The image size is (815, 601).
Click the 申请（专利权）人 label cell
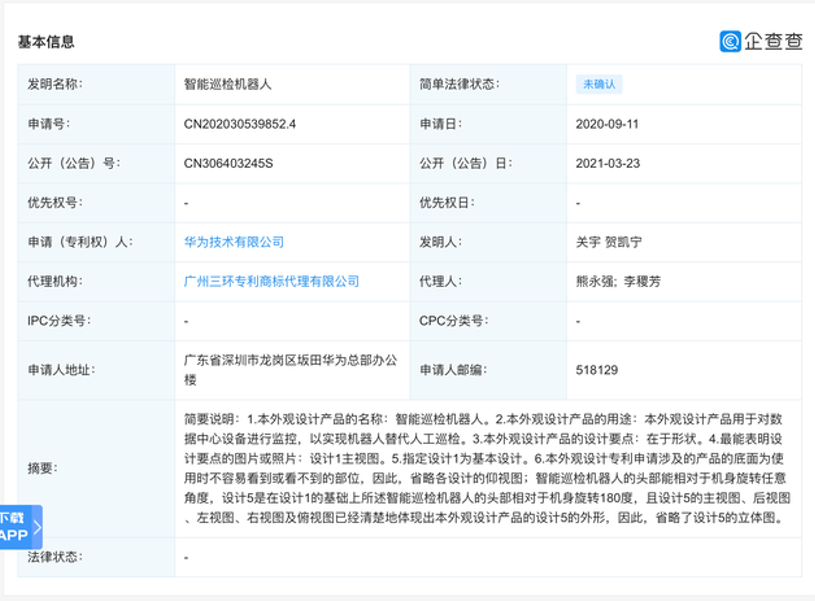(96, 242)
